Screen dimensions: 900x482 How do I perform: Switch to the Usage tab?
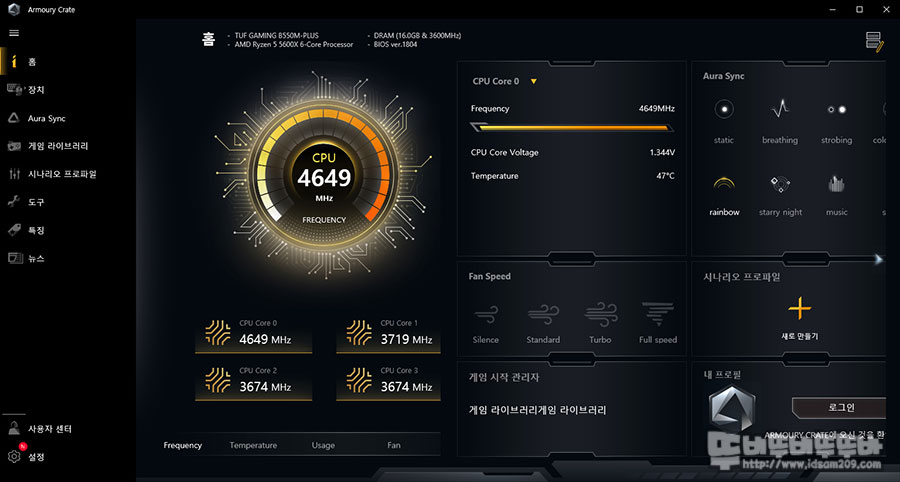tap(323, 445)
